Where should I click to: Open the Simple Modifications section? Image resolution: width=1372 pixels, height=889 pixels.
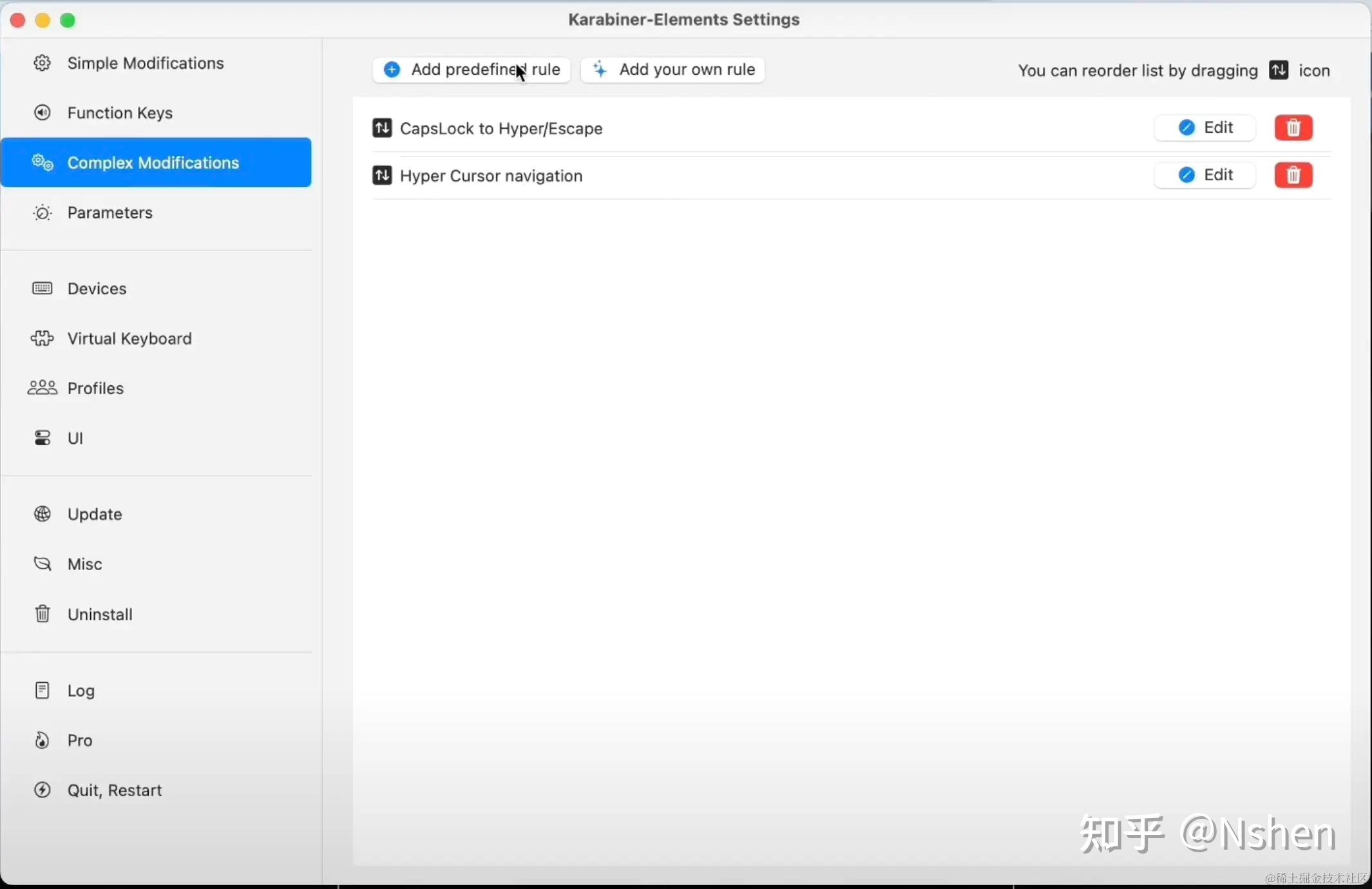point(156,63)
